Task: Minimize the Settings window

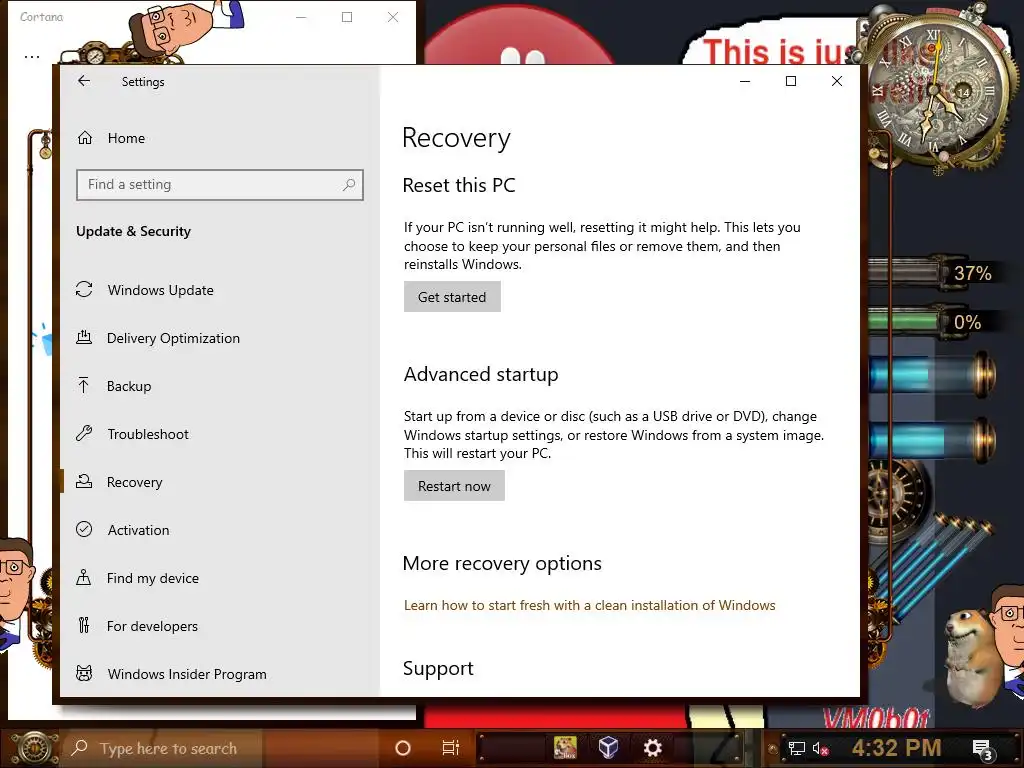Action: coord(745,81)
